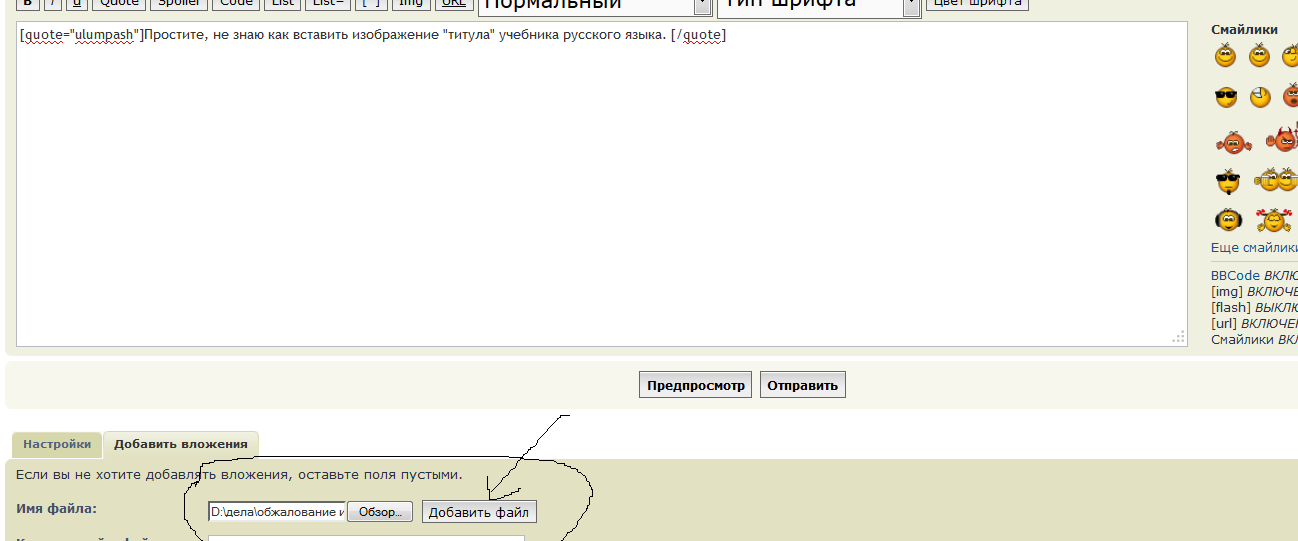Insert the smiley right of the sunglasses one

pyautogui.click(x=1260, y=97)
